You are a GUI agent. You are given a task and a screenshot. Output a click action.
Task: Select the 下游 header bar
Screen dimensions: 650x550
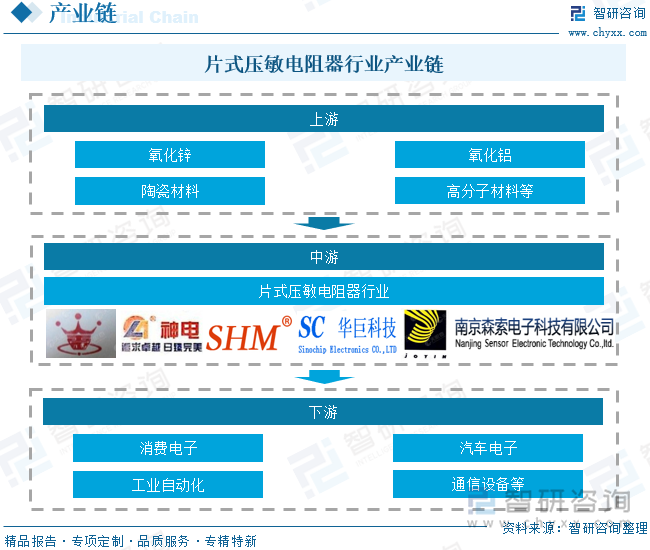pos(323,412)
